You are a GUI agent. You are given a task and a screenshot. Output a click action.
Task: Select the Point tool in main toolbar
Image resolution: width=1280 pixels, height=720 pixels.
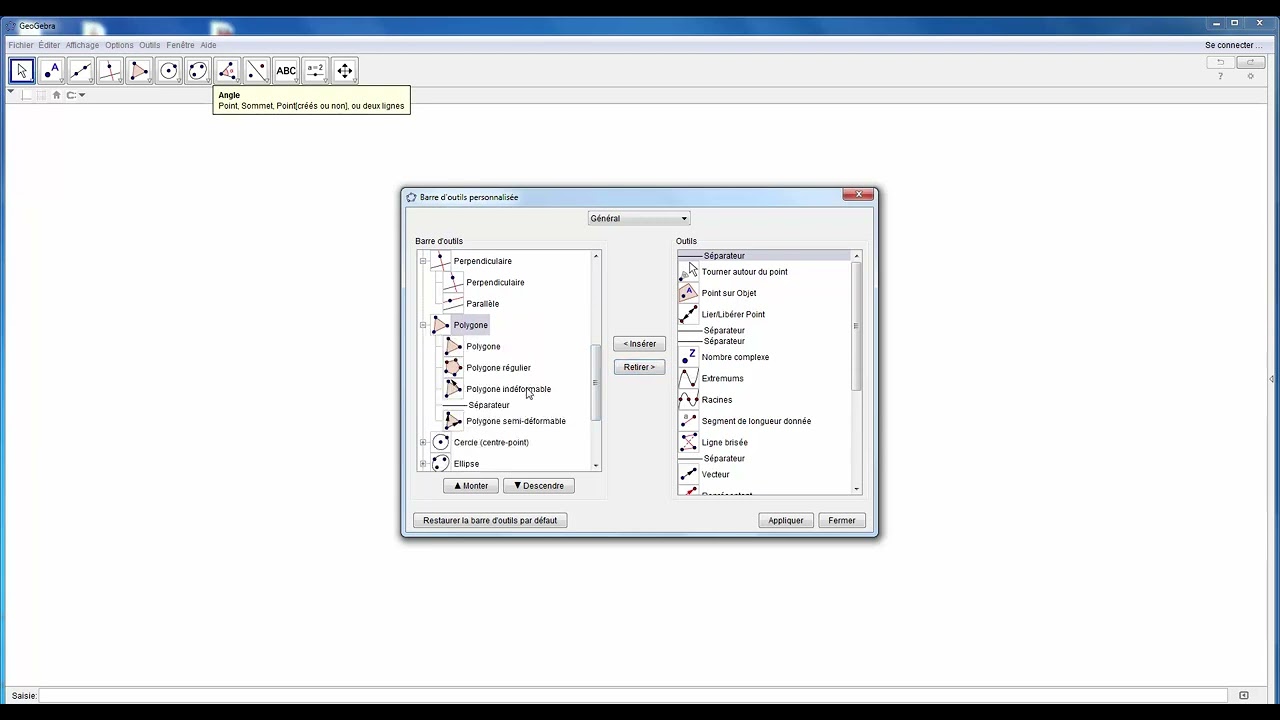(51, 70)
